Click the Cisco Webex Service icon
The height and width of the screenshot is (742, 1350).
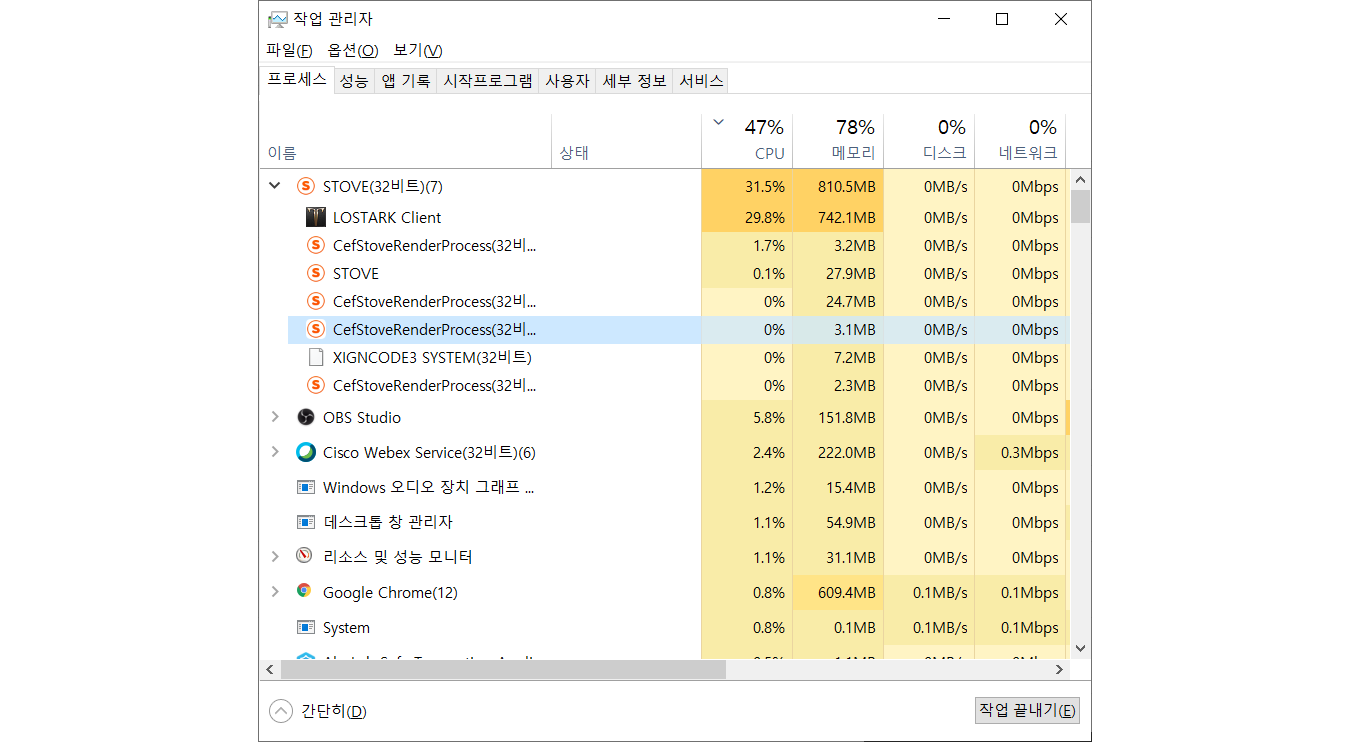pyautogui.click(x=306, y=452)
